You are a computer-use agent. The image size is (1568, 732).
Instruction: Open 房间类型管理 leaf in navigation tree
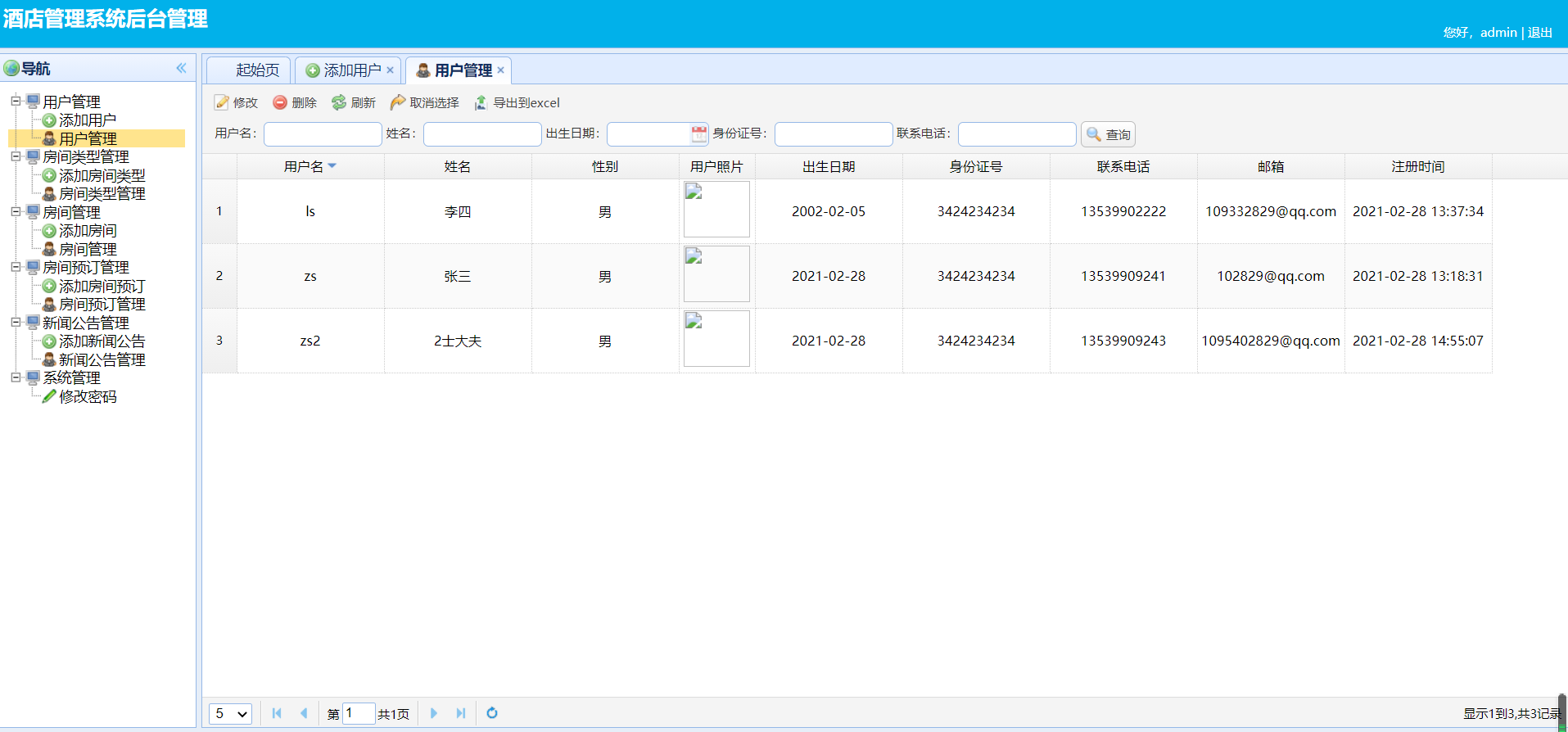(102, 194)
